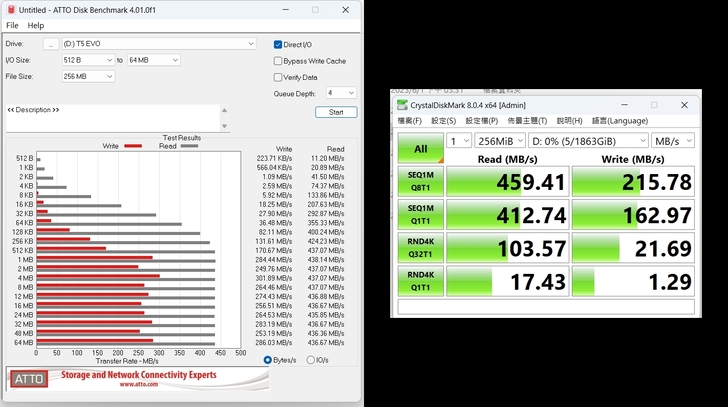
Task: Run all tests with the All button
Action: coord(420,148)
